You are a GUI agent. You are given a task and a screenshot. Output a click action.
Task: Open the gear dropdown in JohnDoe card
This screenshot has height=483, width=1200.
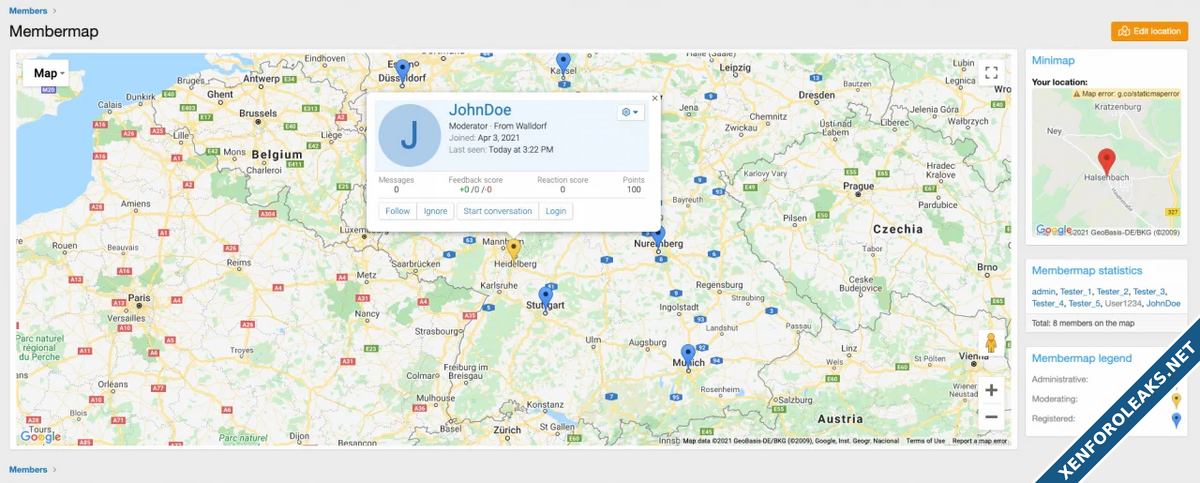pos(630,112)
